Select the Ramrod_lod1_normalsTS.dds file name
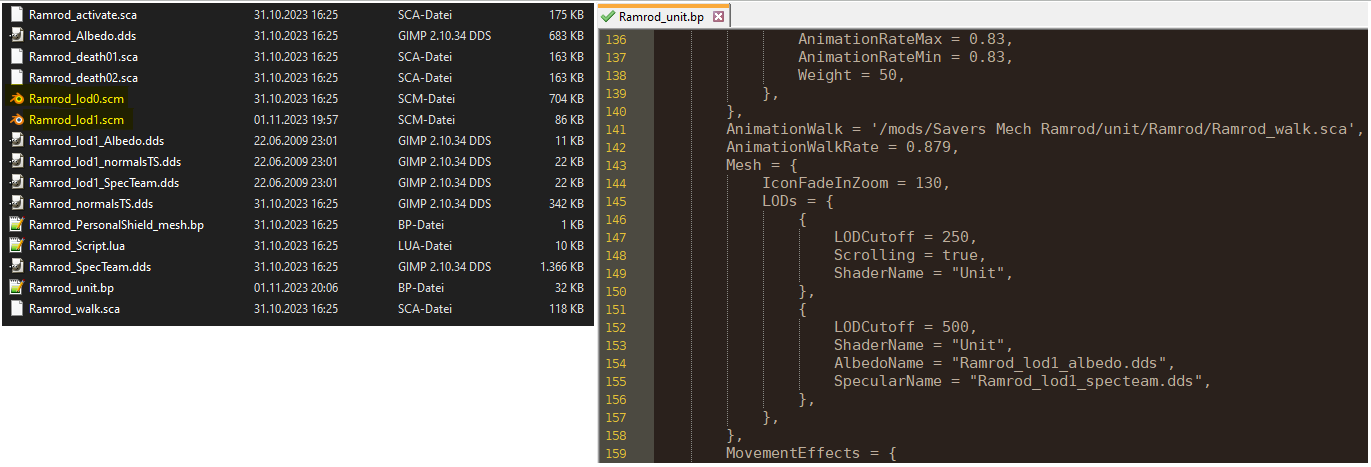Screen dimensions: 1371x467 coord(105,161)
